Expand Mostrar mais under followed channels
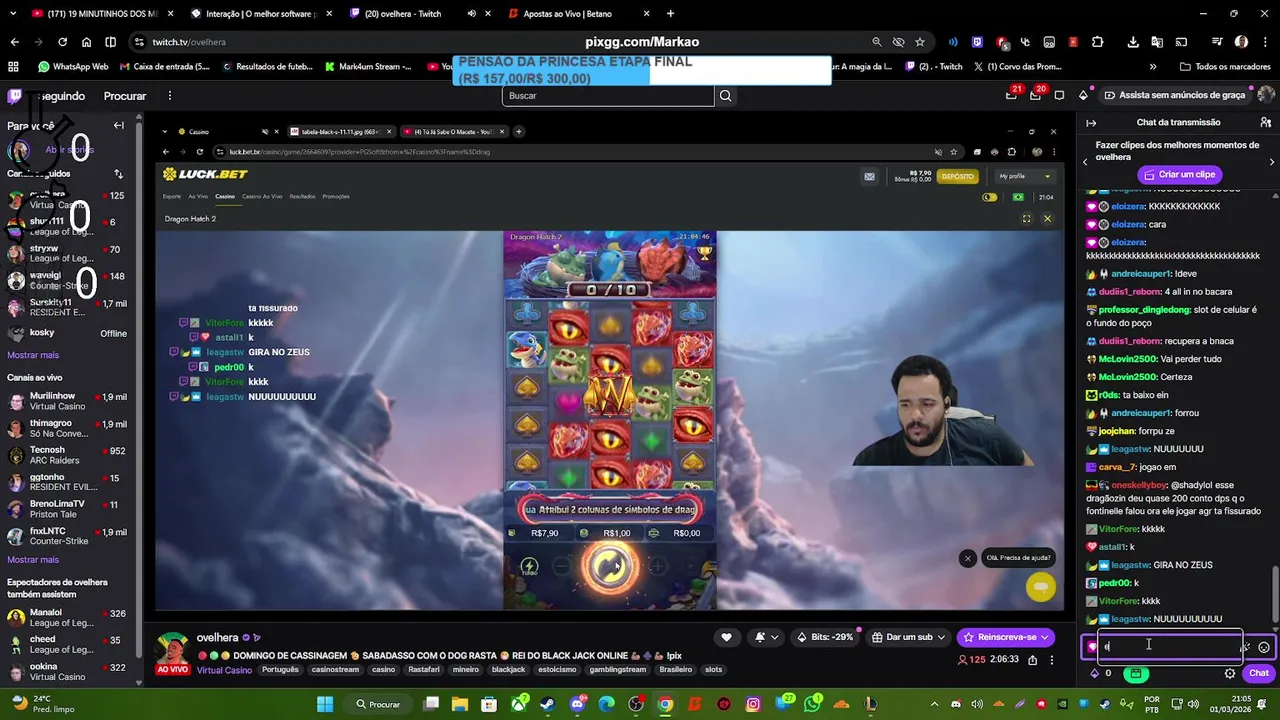1280x720 pixels. point(33,355)
